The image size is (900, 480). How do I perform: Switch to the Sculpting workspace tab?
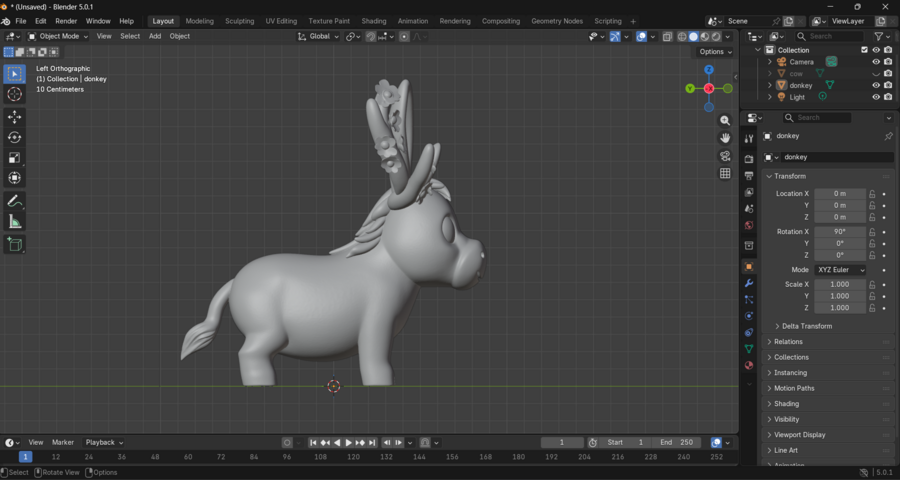pyautogui.click(x=239, y=21)
